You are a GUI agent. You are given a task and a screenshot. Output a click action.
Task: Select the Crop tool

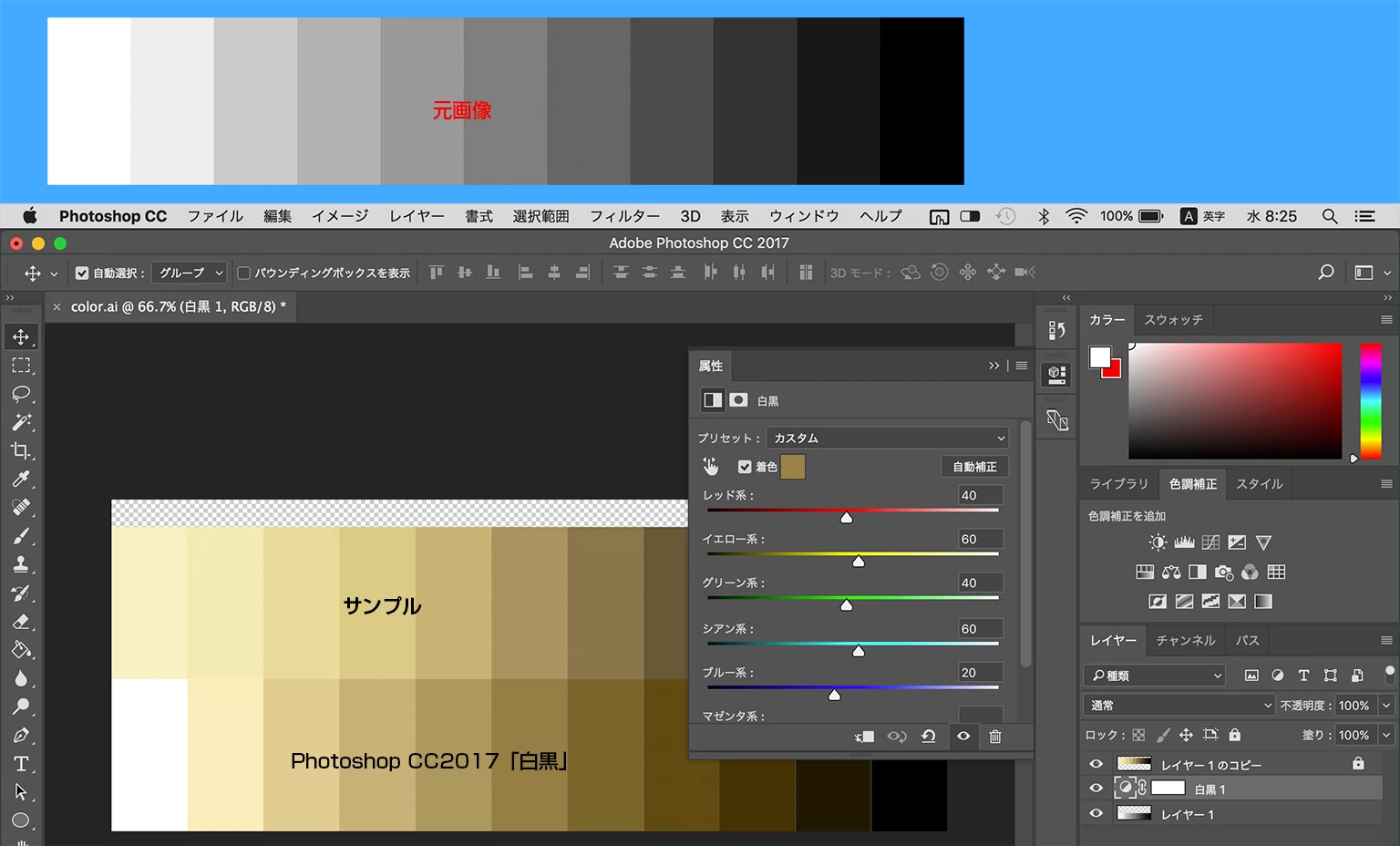pos(21,450)
